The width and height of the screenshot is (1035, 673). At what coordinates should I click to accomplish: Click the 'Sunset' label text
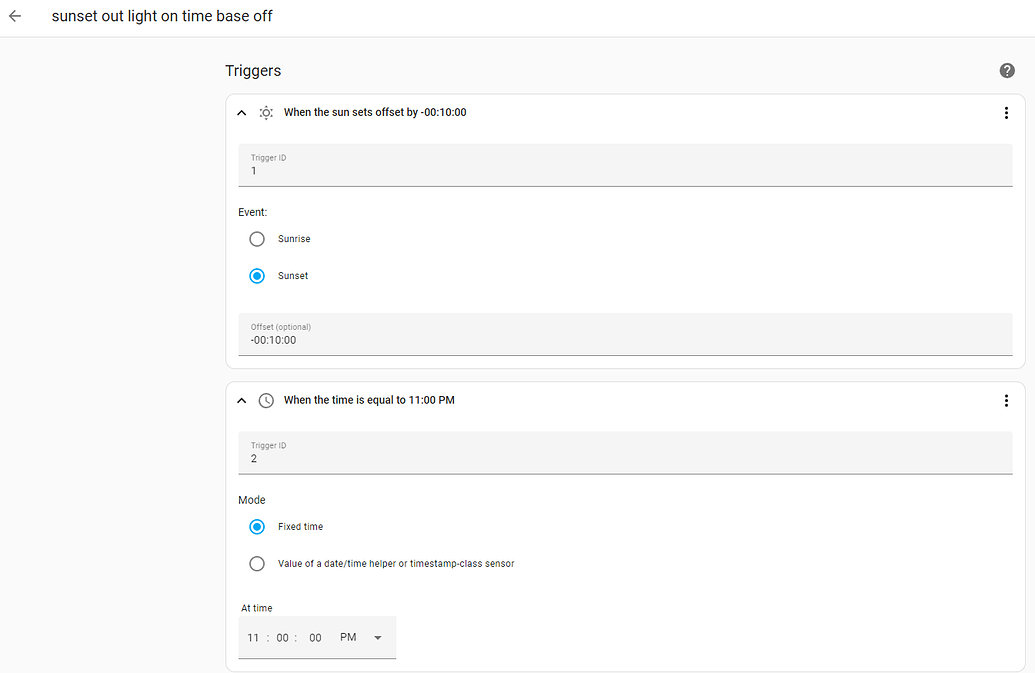click(292, 276)
